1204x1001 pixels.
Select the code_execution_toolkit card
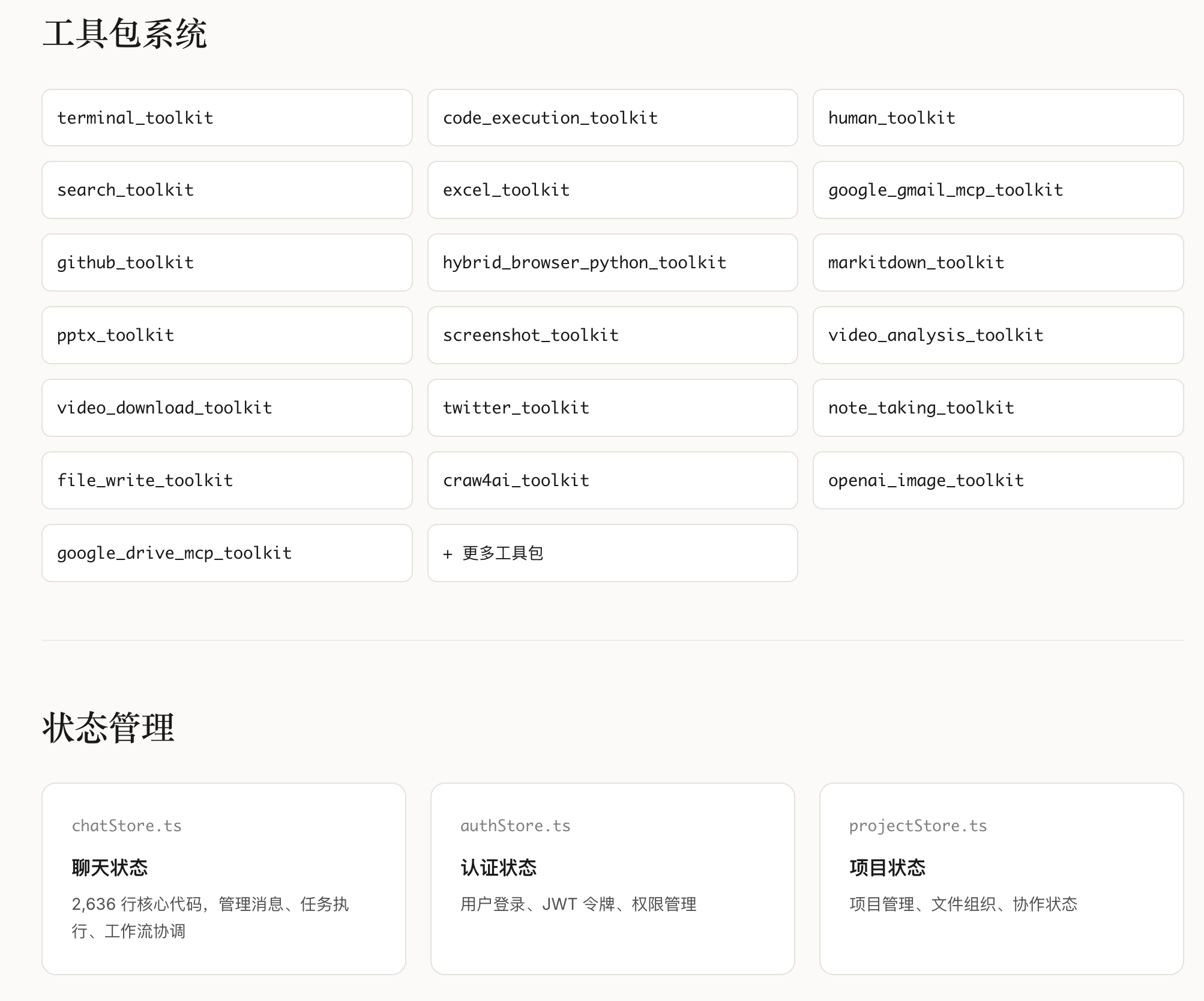click(x=612, y=118)
